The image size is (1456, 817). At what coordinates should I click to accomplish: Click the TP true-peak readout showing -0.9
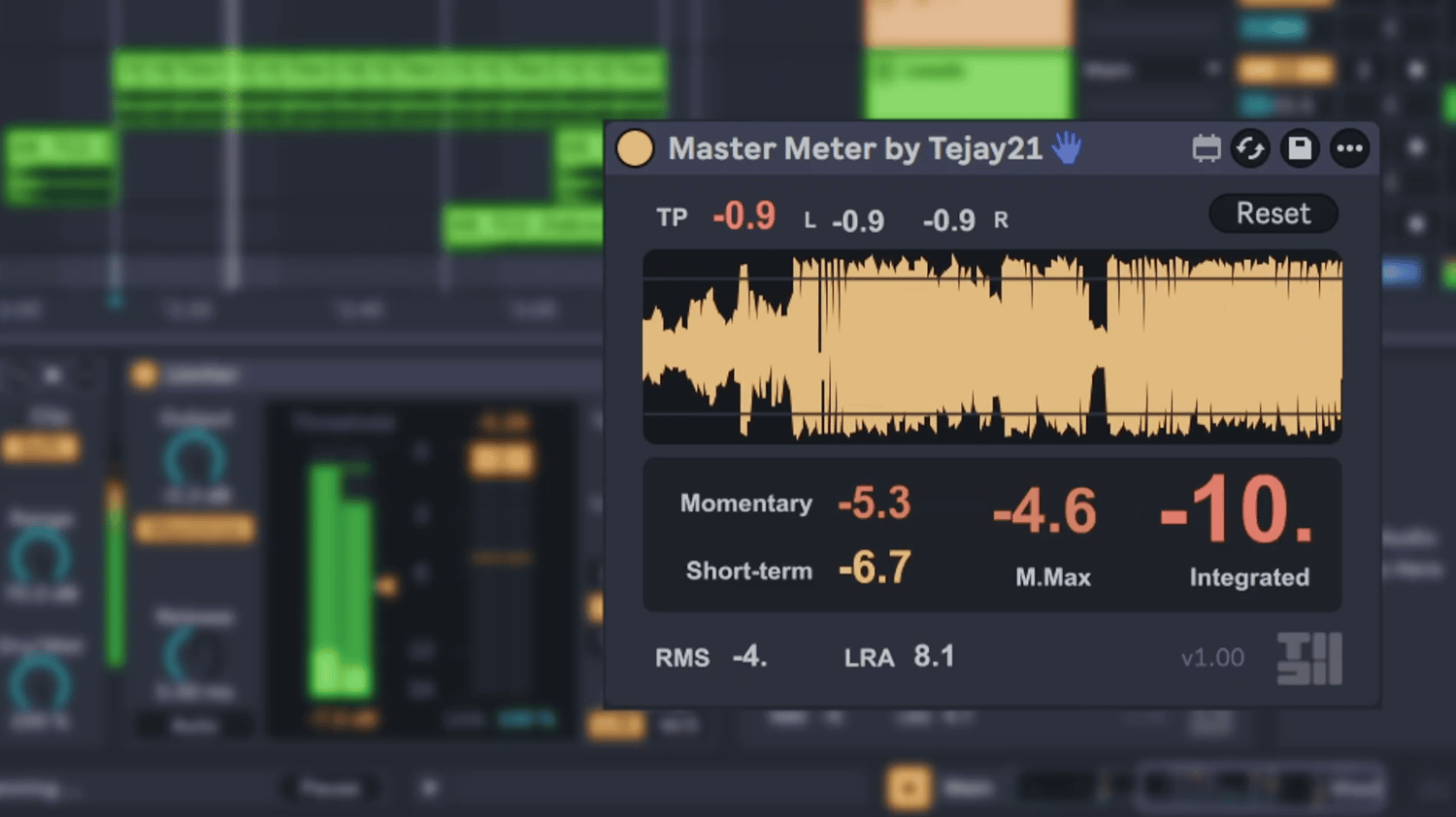pyautogui.click(x=744, y=215)
